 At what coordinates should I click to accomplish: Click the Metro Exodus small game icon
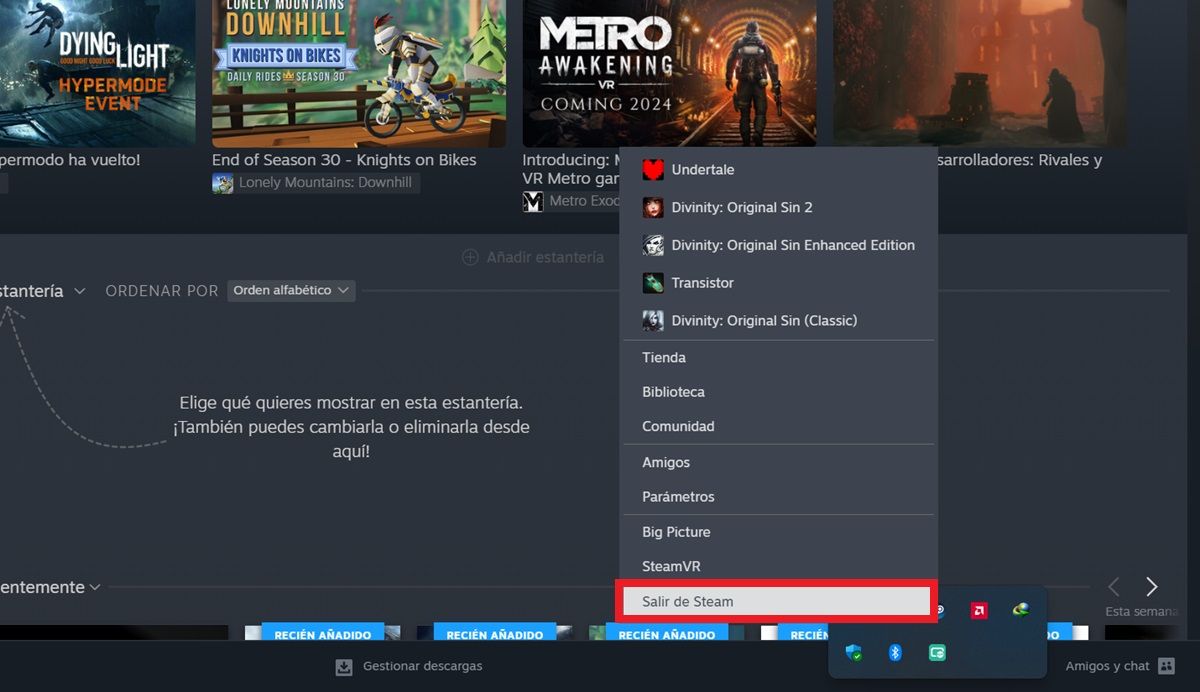tap(533, 201)
